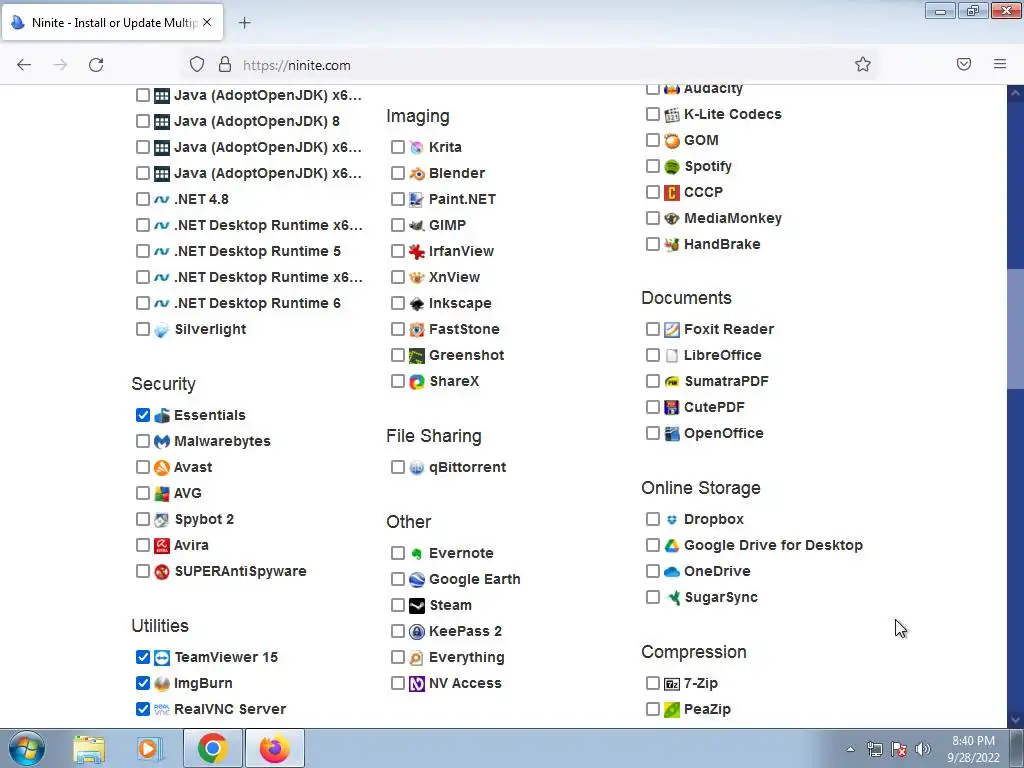Screen dimensions: 1024x768
Task: Bookmark this page with the star
Action: coord(863,64)
